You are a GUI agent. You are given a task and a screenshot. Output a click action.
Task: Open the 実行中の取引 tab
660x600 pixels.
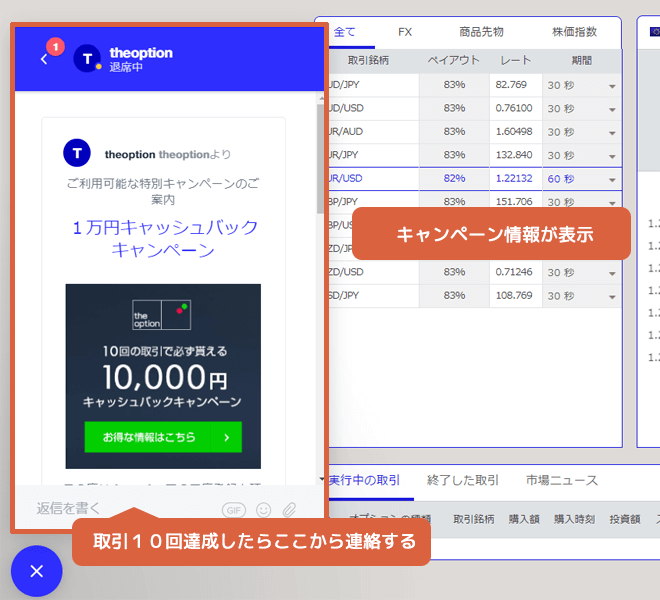(364, 480)
